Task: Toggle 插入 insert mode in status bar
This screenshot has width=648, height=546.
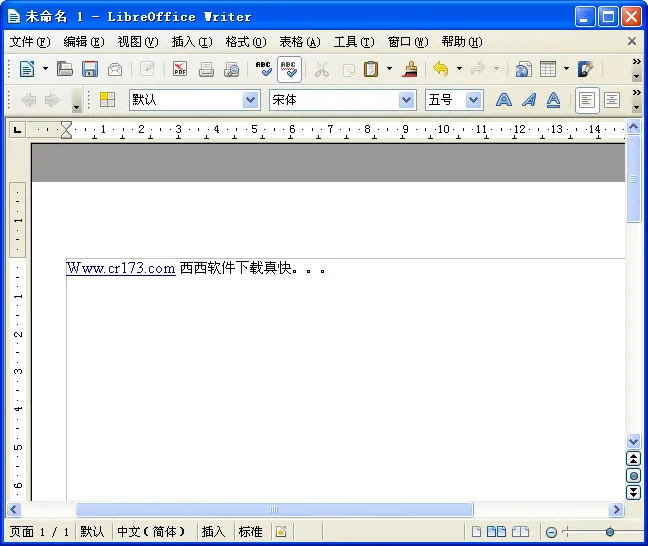Action: click(x=213, y=532)
